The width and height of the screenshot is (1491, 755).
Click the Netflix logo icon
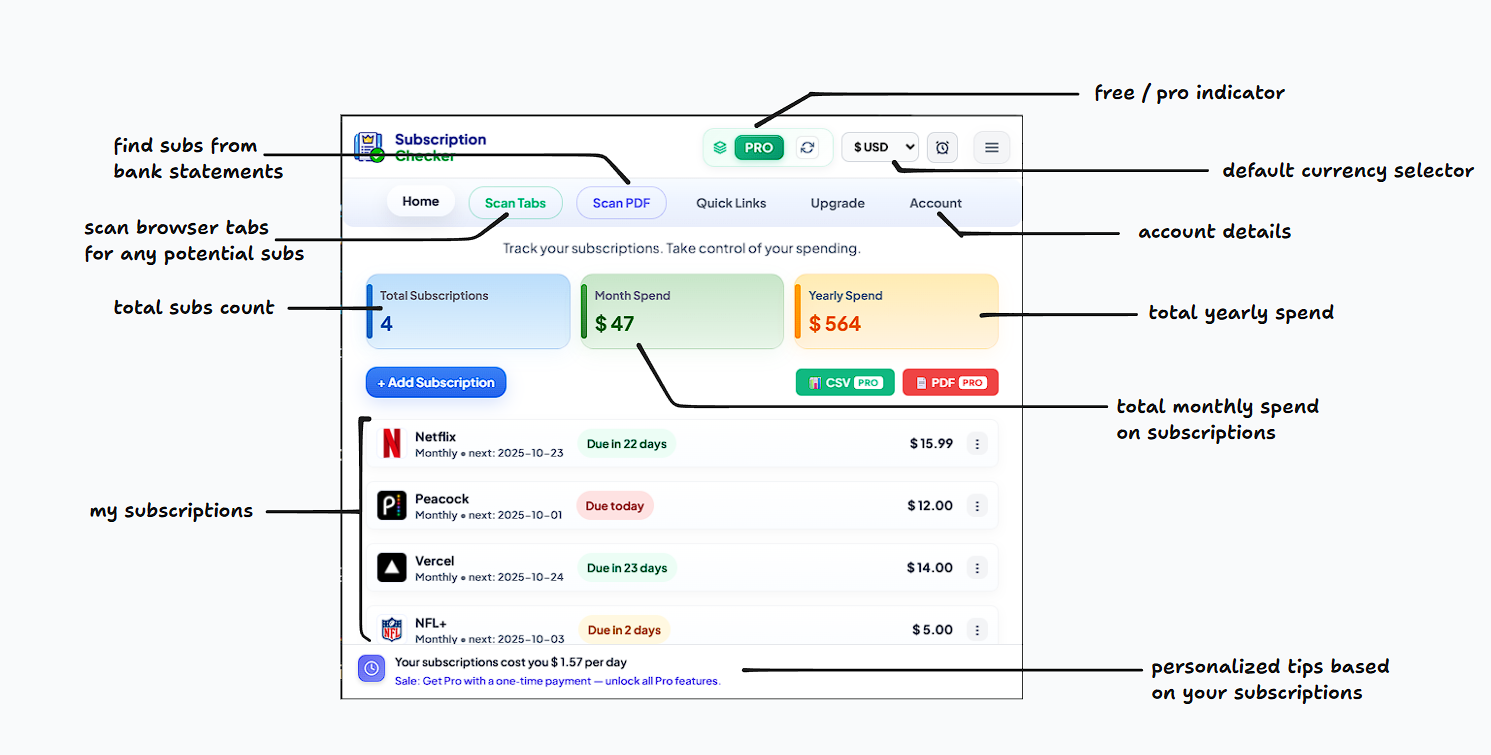point(392,443)
